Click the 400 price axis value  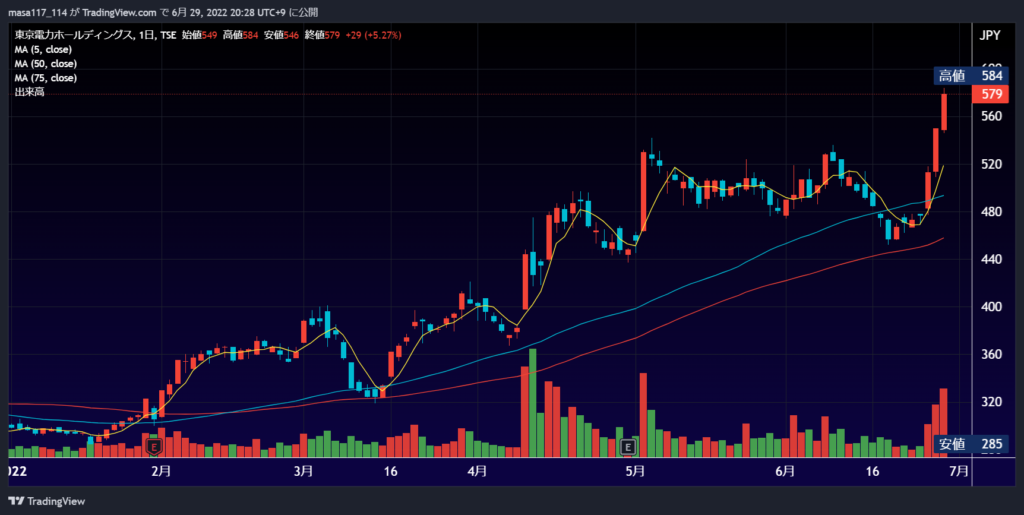991,307
